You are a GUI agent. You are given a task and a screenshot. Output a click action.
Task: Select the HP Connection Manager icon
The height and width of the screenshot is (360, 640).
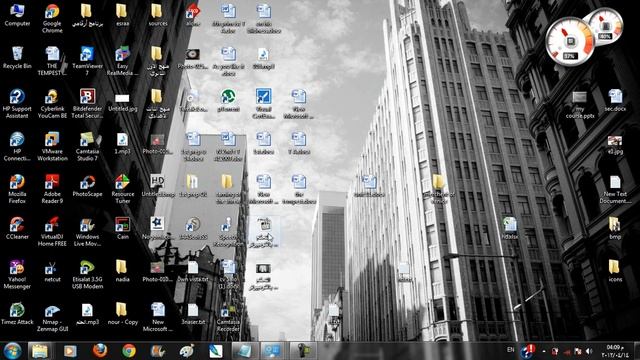coord(17,146)
